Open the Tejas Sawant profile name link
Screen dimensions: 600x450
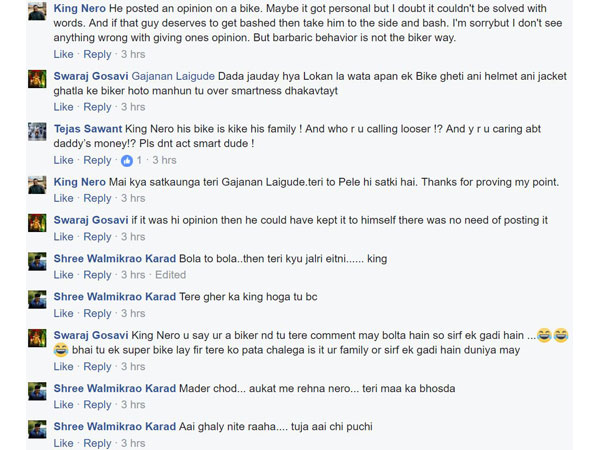87,129
